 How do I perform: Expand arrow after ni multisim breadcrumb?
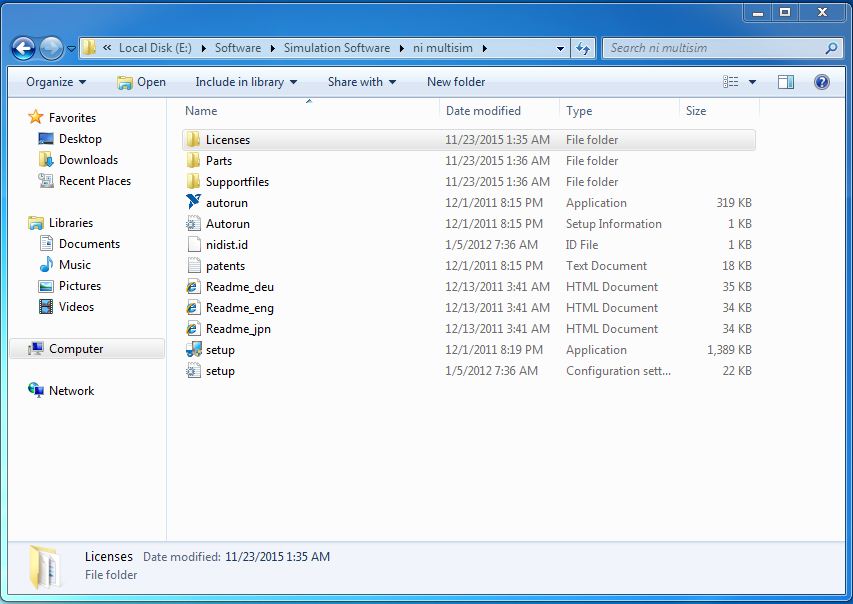pos(484,48)
